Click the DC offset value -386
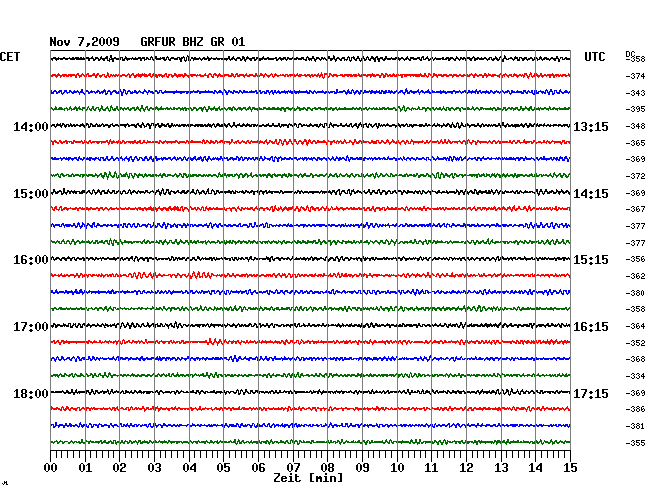Viewport: 650px width, 494px height. pyautogui.click(x=635, y=409)
